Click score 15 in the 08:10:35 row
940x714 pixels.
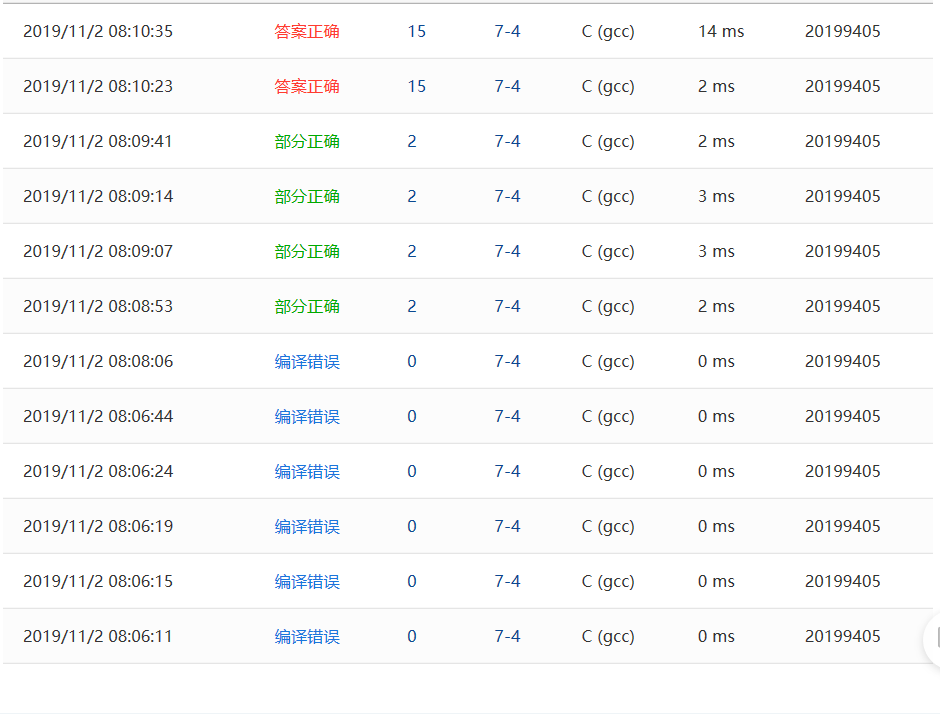[417, 31]
